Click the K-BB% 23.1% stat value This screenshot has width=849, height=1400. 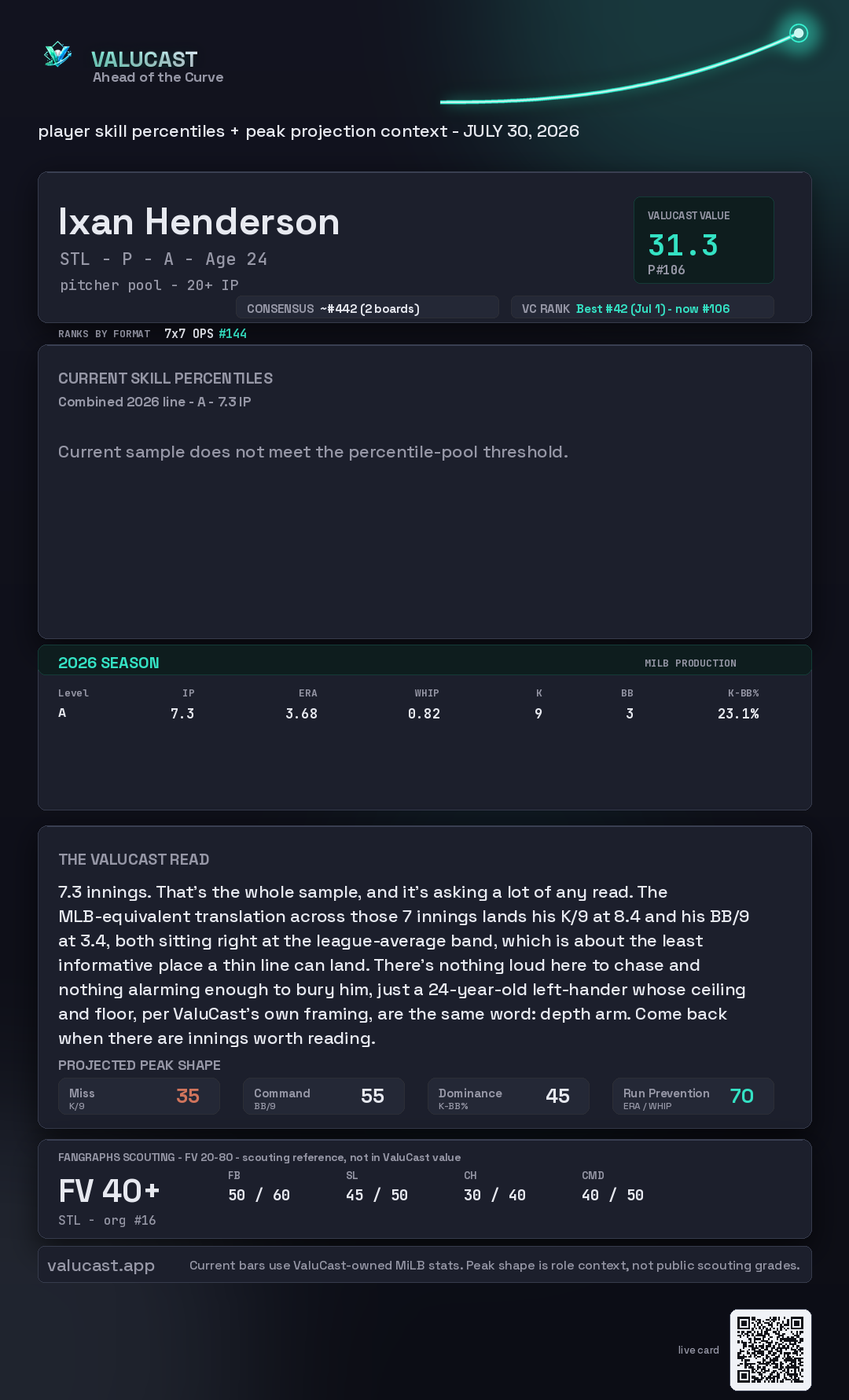point(738,714)
